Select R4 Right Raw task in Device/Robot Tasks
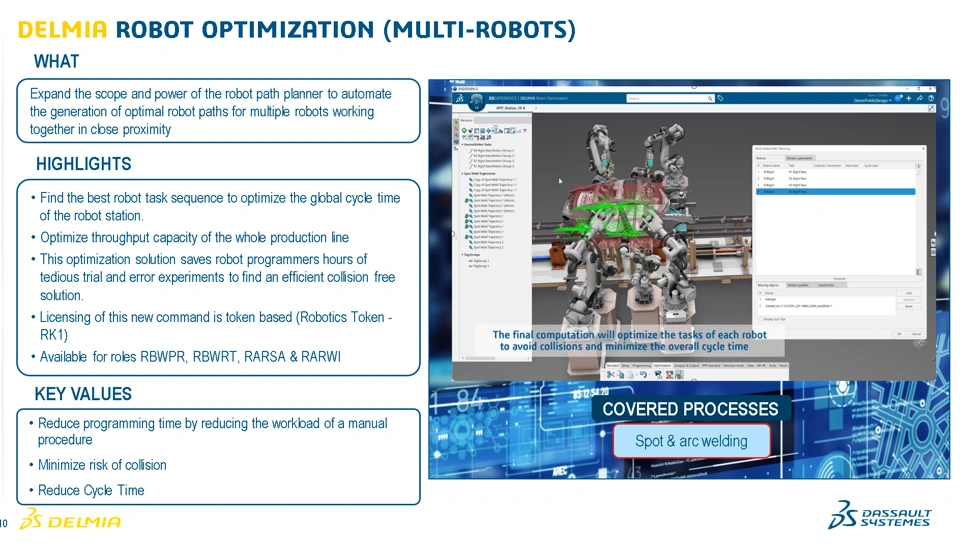Screen dimensions: 960x548 coord(493,151)
